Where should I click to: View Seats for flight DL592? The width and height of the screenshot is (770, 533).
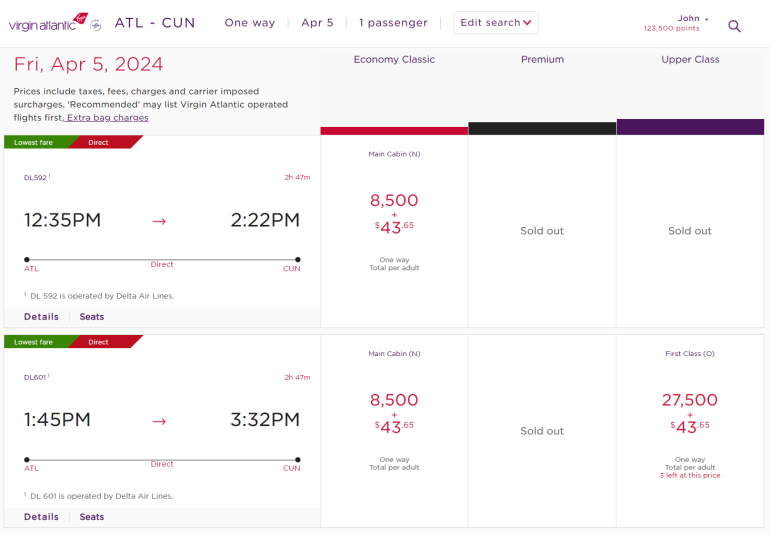click(x=92, y=317)
